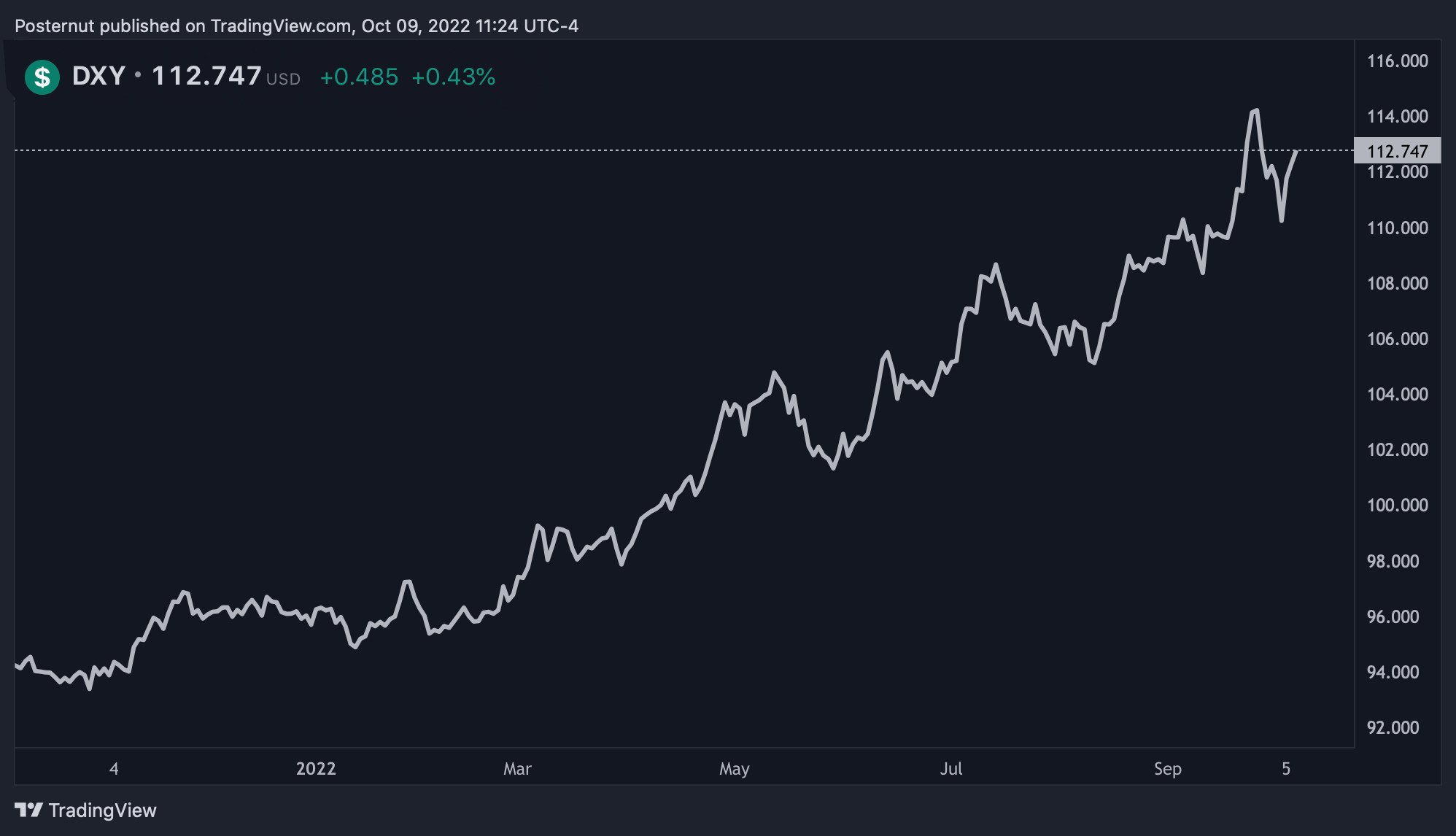Click the May time axis marker
1456x836 pixels.
pos(734,768)
